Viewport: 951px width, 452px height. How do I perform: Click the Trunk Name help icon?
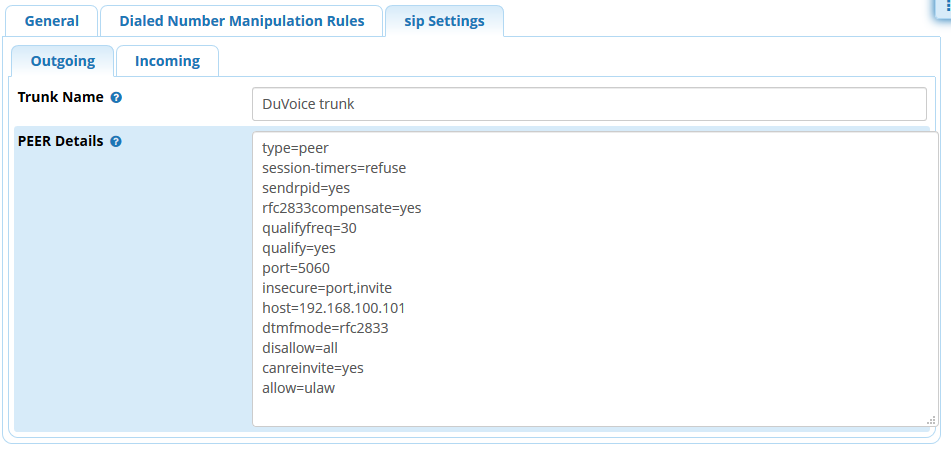pos(116,98)
